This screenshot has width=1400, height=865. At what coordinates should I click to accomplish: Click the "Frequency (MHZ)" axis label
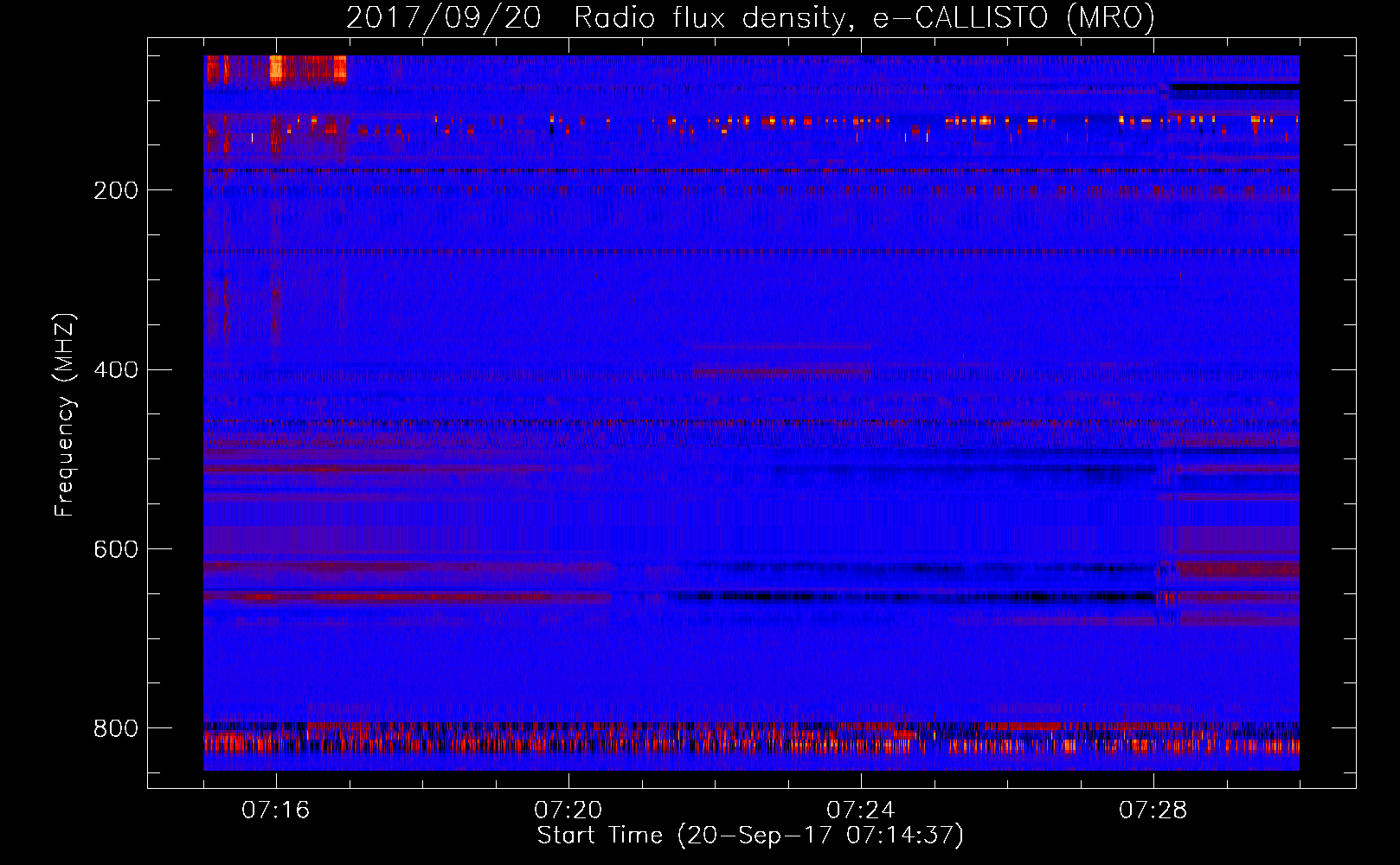64,414
